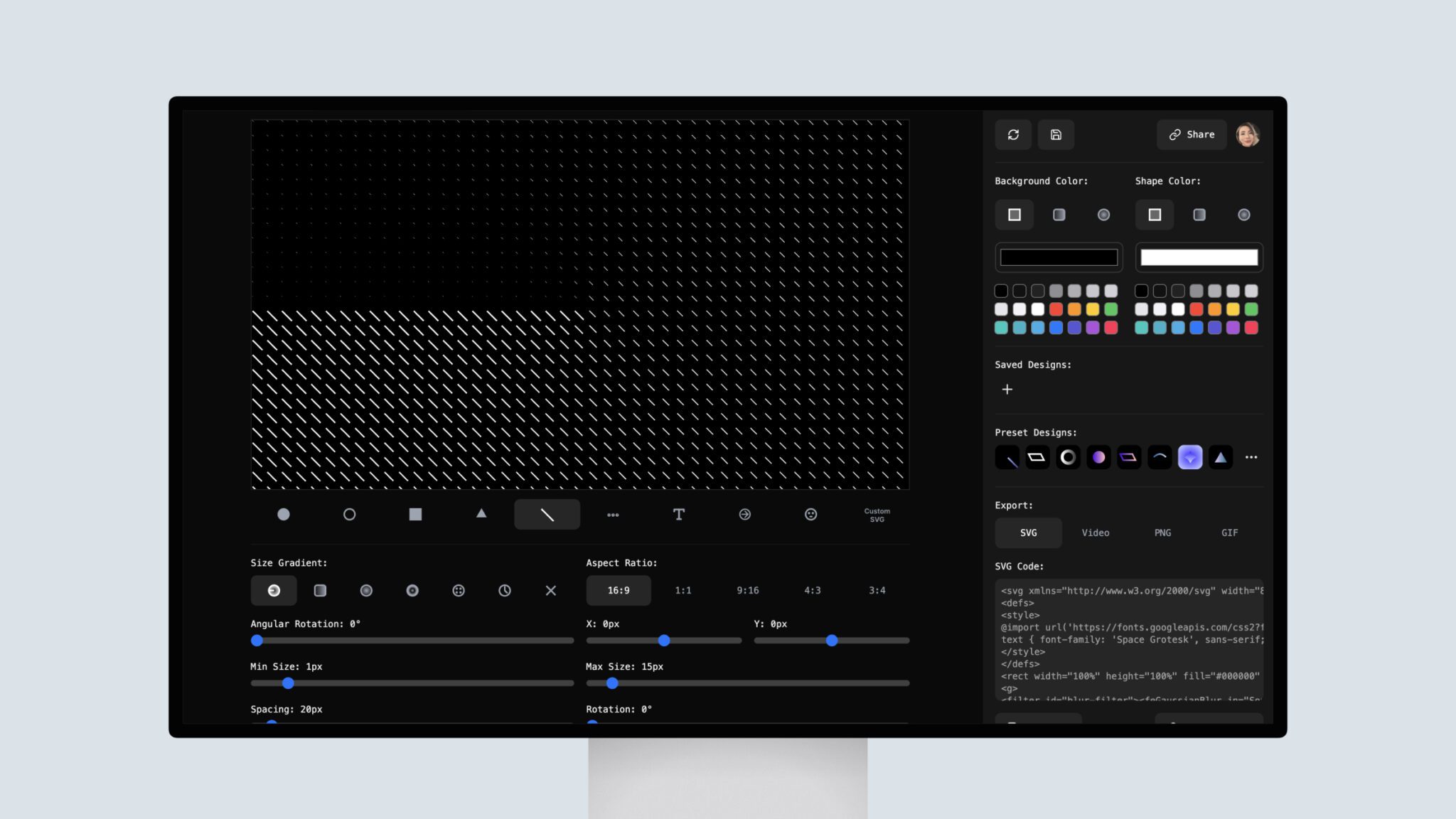Select the smiley face shape tool
The image size is (1456, 819).
tap(811, 514)
